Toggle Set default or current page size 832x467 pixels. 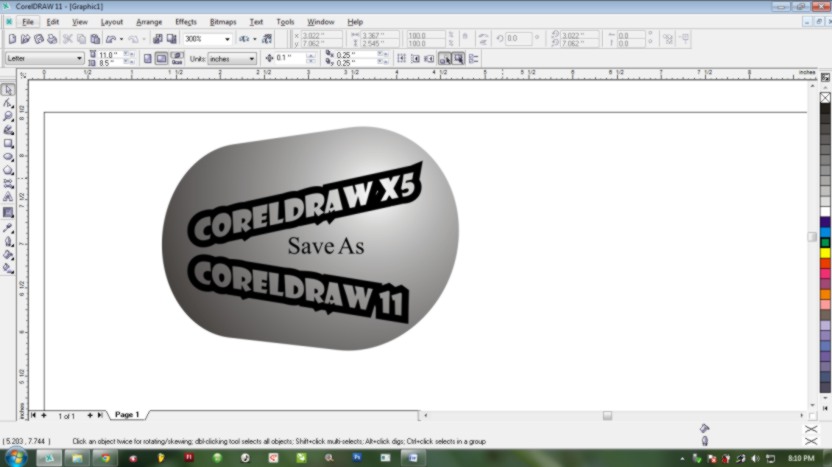pyautogui.click(x=177, y=58)
